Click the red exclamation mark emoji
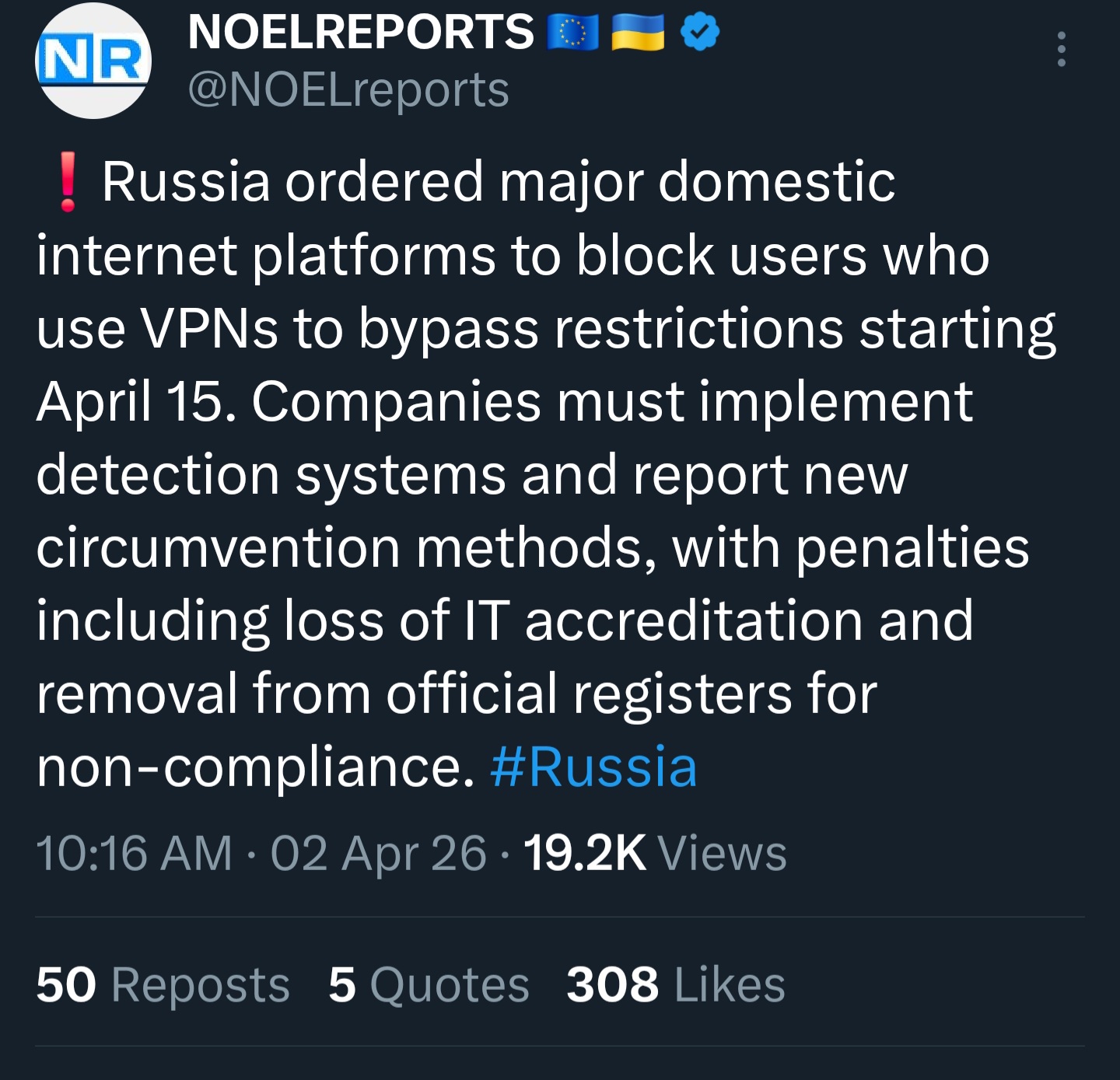 coord(68,182)
